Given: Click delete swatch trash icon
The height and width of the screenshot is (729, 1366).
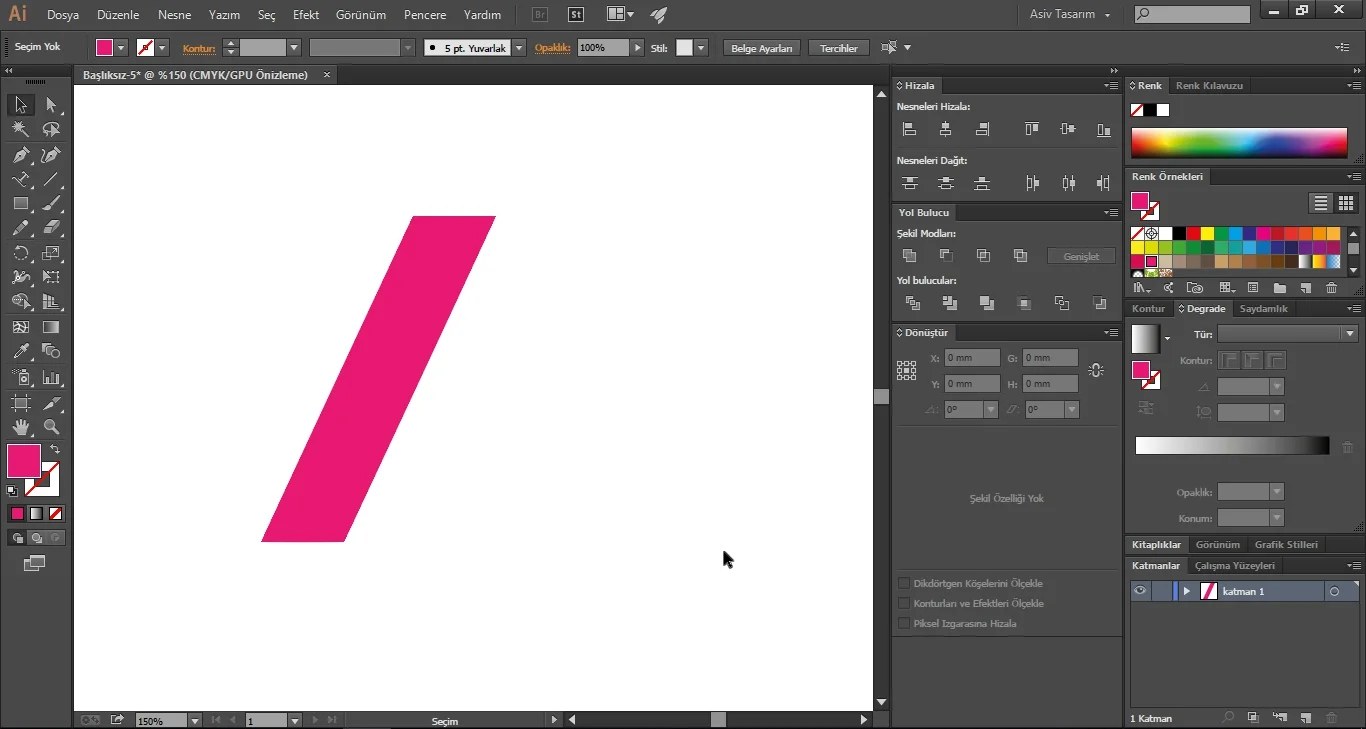Looking at the screenshot, I should click(x=1331, y=288).
